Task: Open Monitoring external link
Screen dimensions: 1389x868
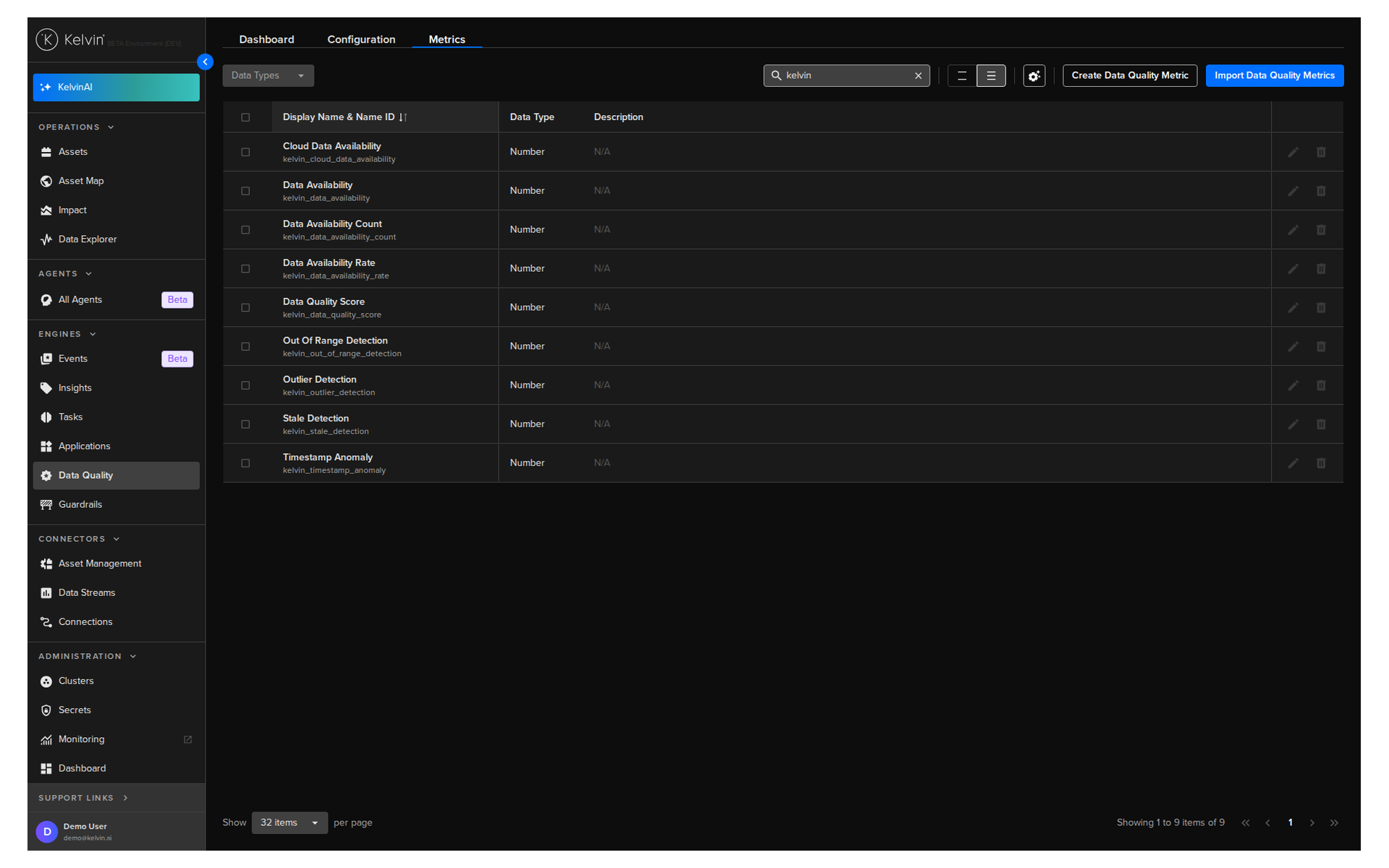Action: click(x=116, y=739)
